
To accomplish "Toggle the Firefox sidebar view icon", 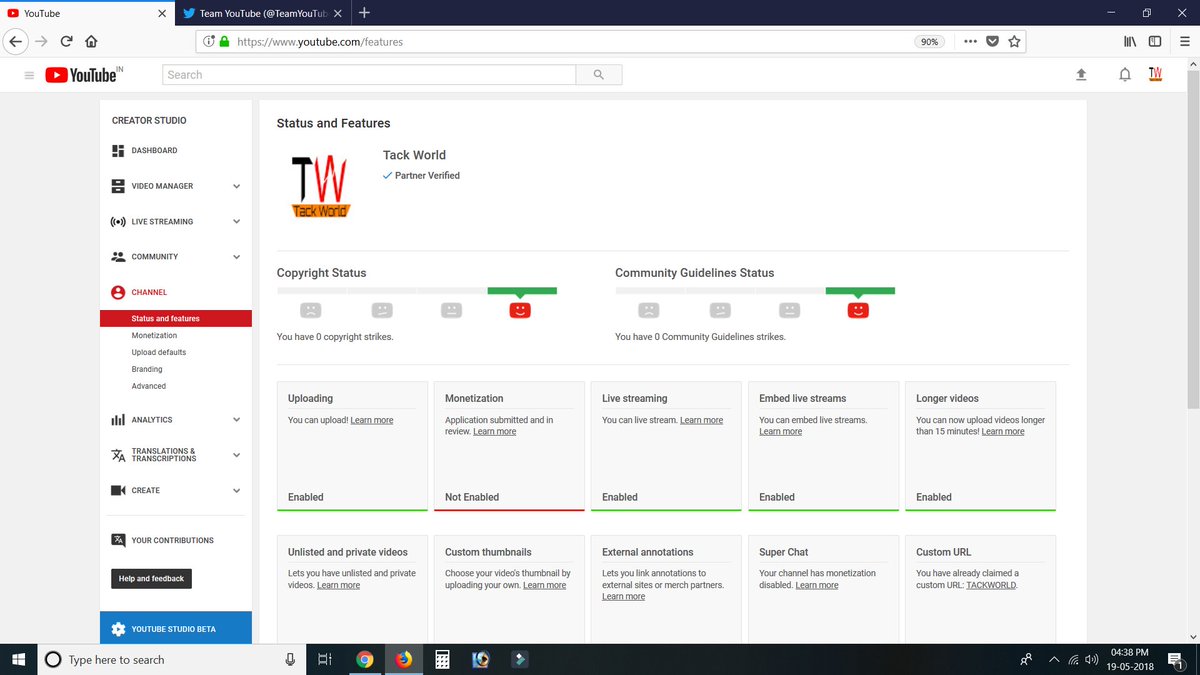I will 1155,42.
